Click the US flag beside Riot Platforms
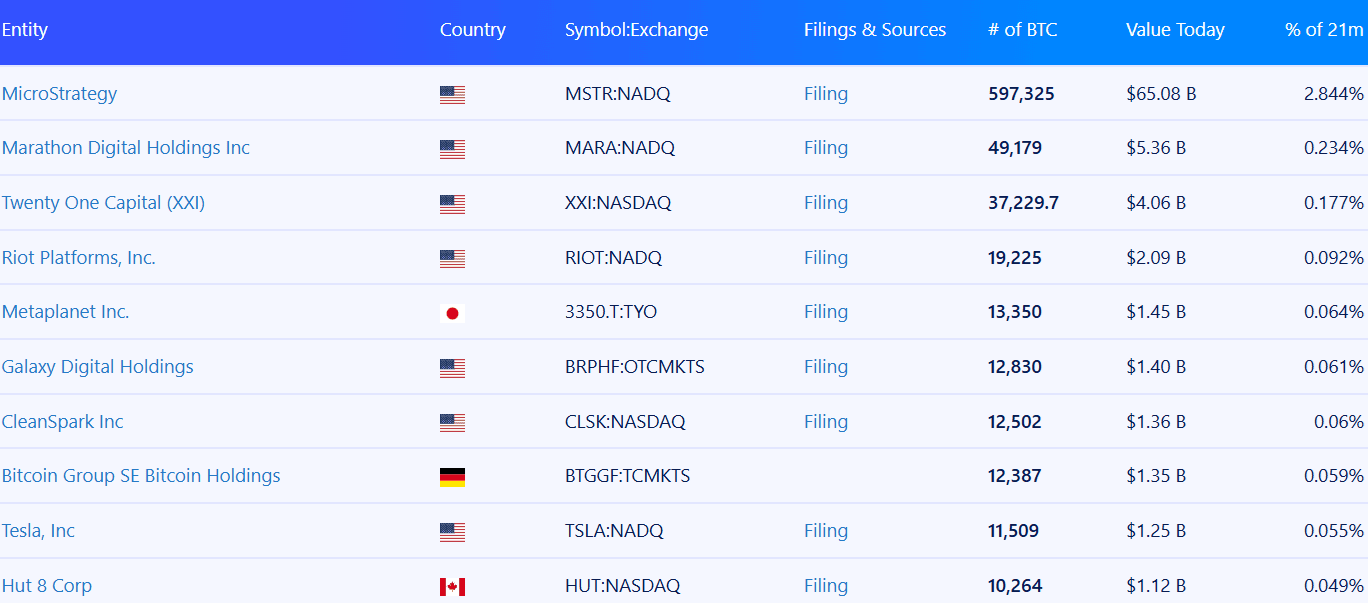 tap(452, 259)
